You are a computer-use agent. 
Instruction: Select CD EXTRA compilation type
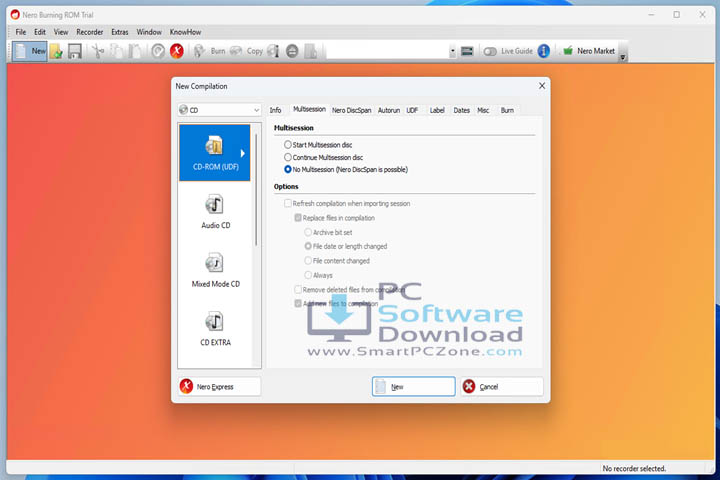pyautogui.click(x=215, y=329)
